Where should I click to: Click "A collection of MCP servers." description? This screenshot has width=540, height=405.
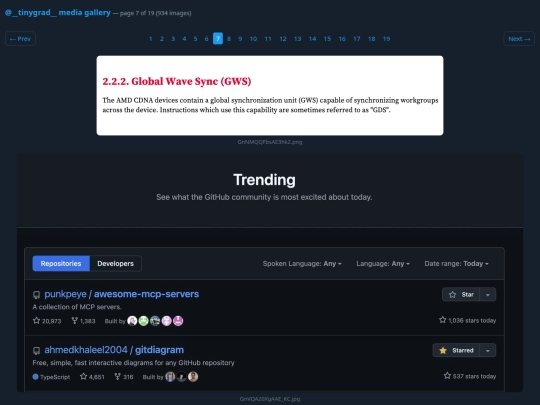click(x=77, y=307)
